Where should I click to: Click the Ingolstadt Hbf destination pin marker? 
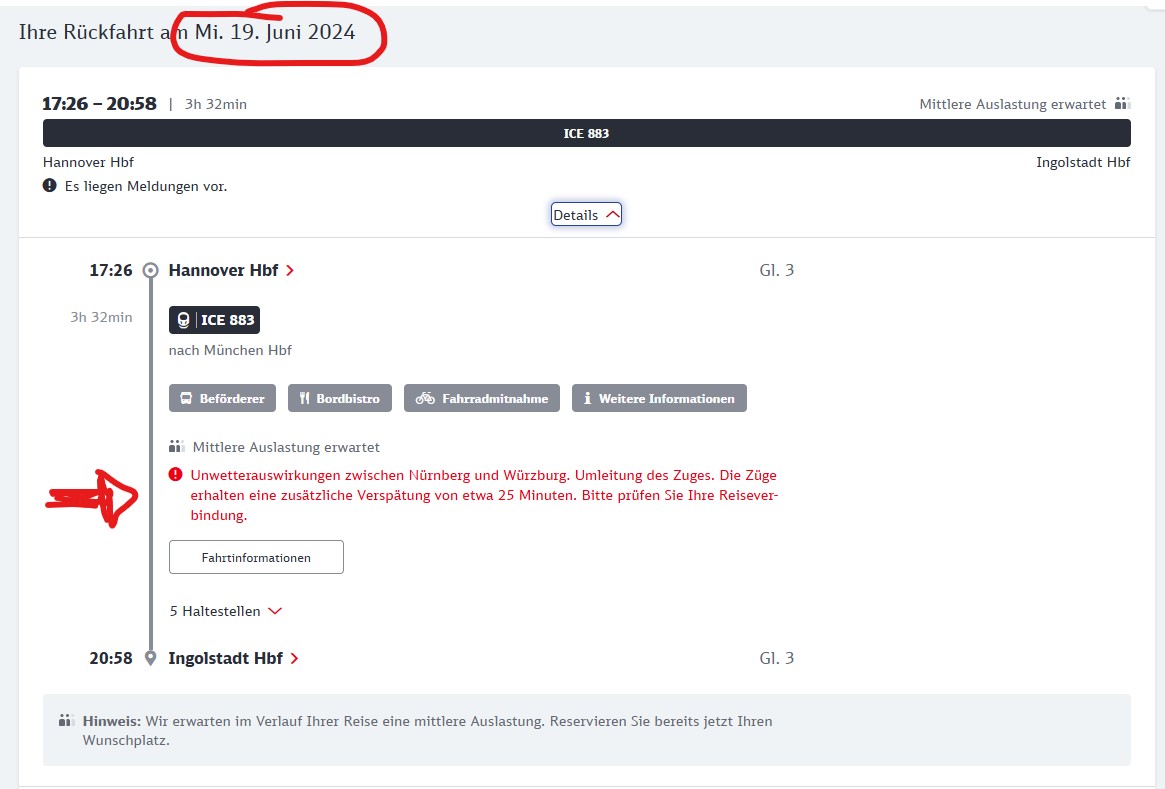151,658
